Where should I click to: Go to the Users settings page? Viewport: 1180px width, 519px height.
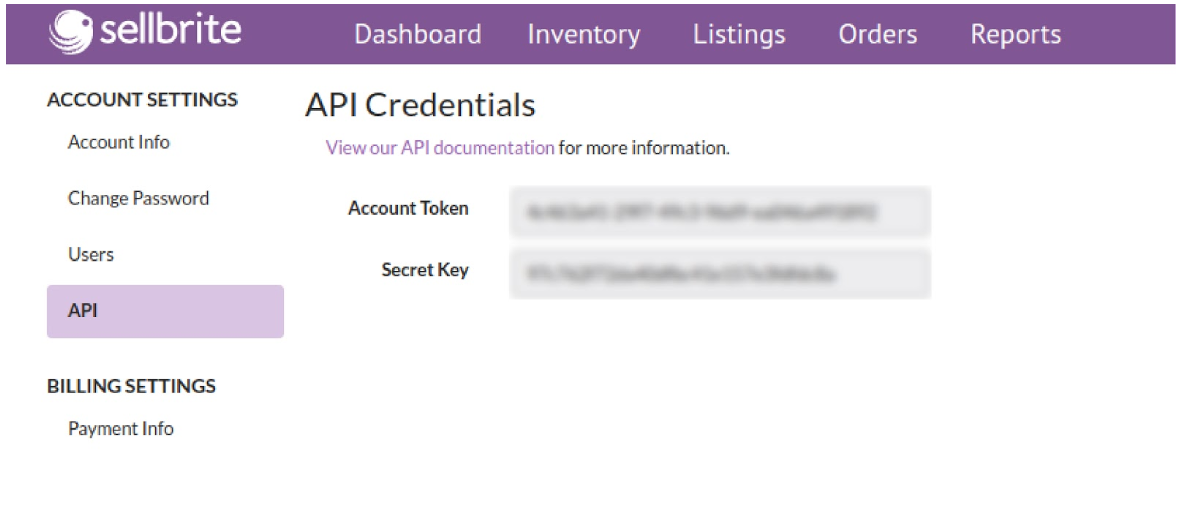click(91, 254)
